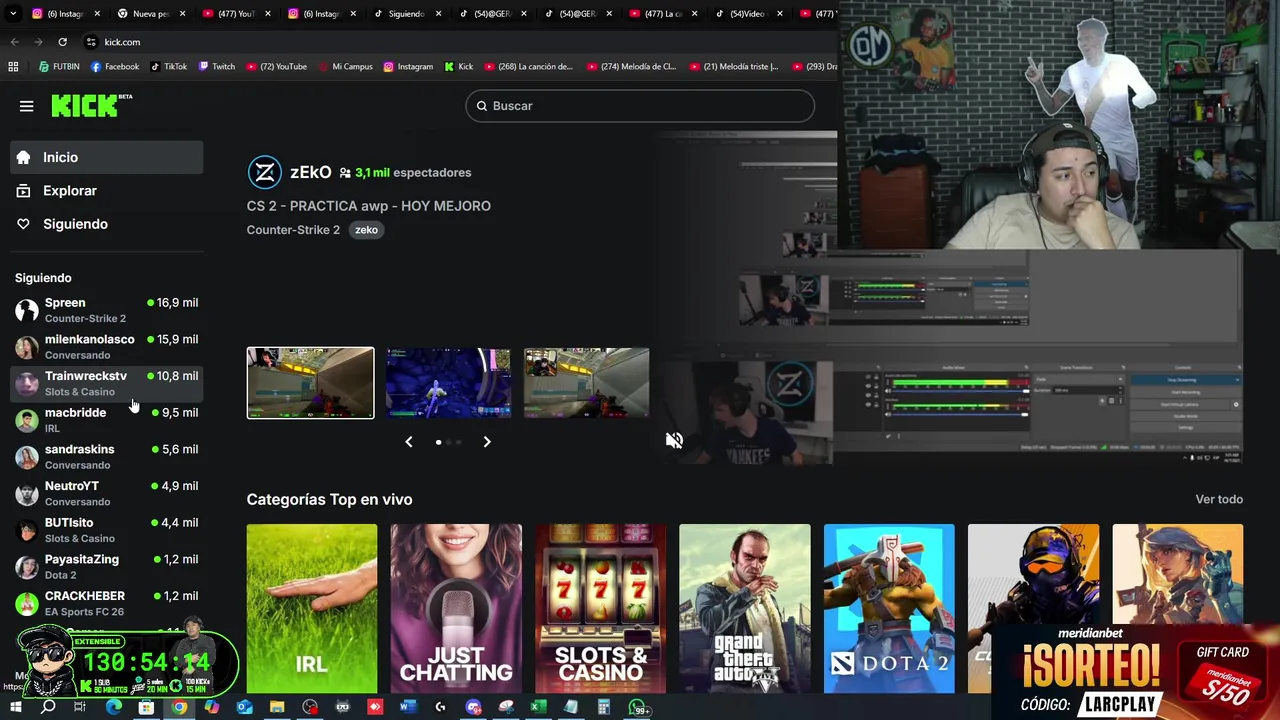
Task: Unmute the featured stream preview
Action: 674,440
